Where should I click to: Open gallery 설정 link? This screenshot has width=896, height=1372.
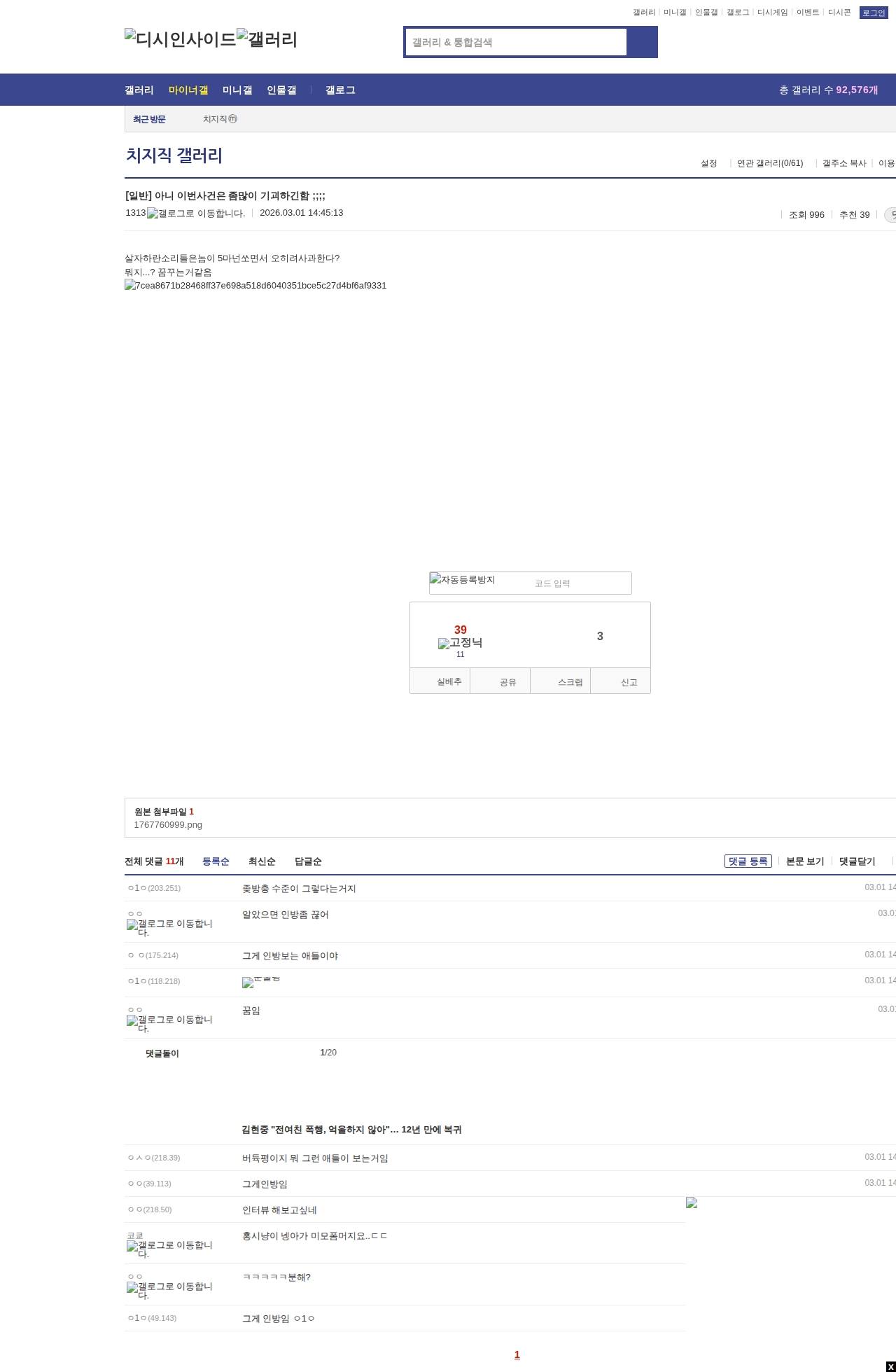709,163
